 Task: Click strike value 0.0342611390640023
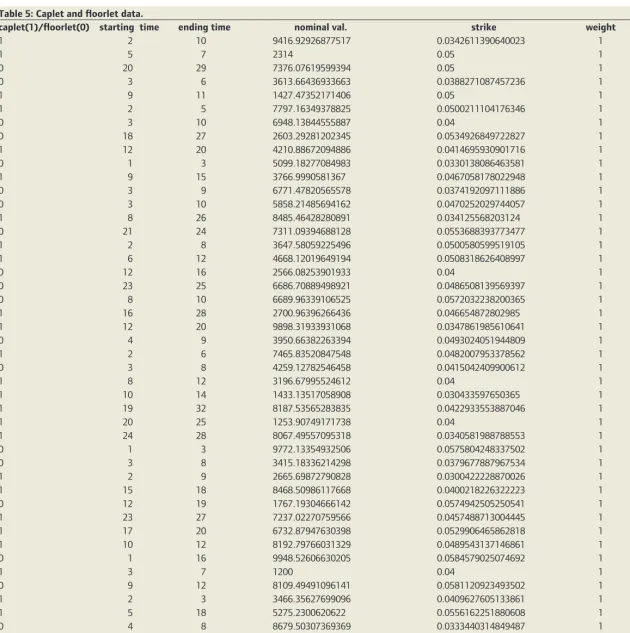point(481,41)
